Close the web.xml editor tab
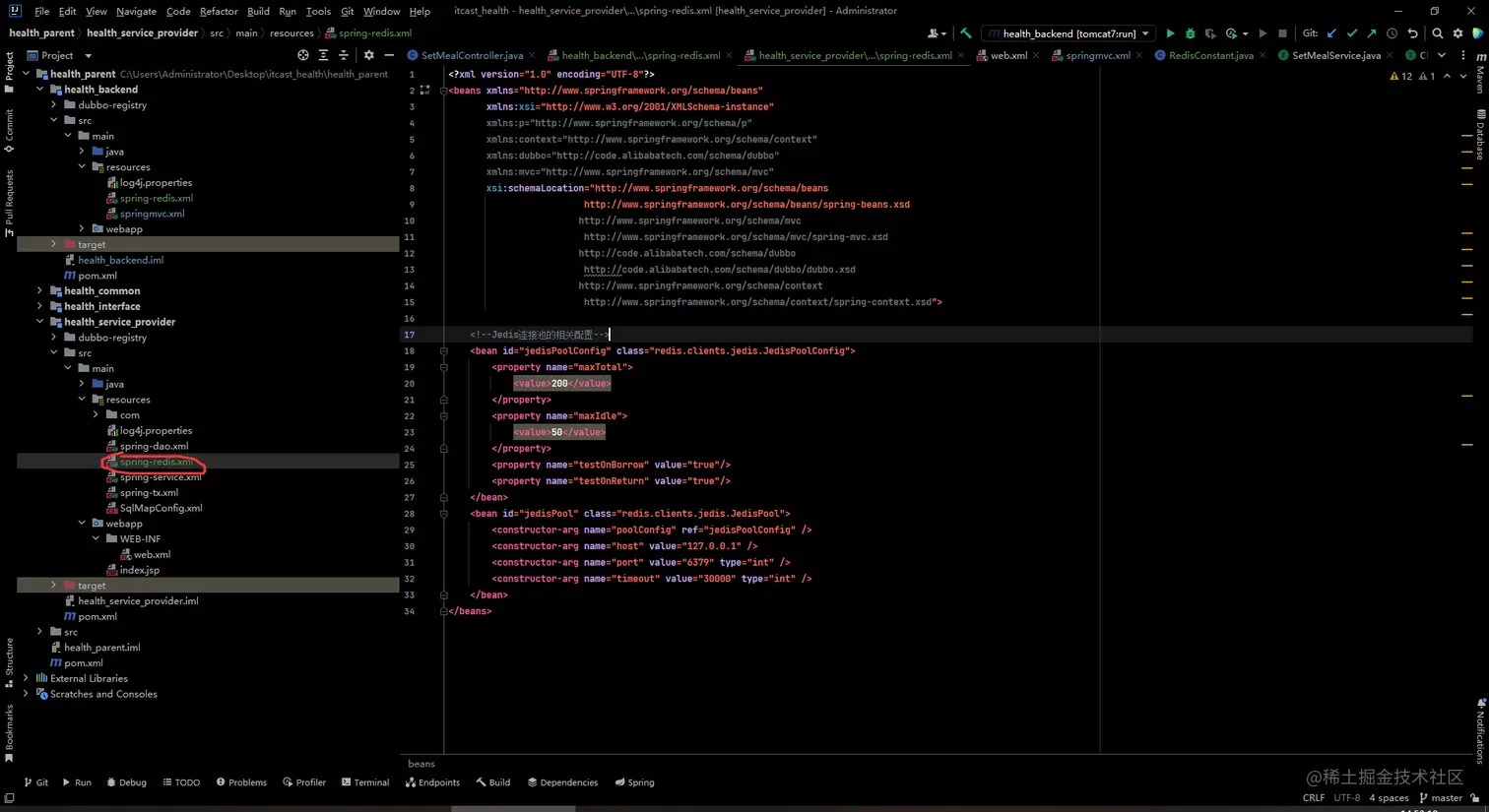1489x812 pixels. tap(1036, 56)
